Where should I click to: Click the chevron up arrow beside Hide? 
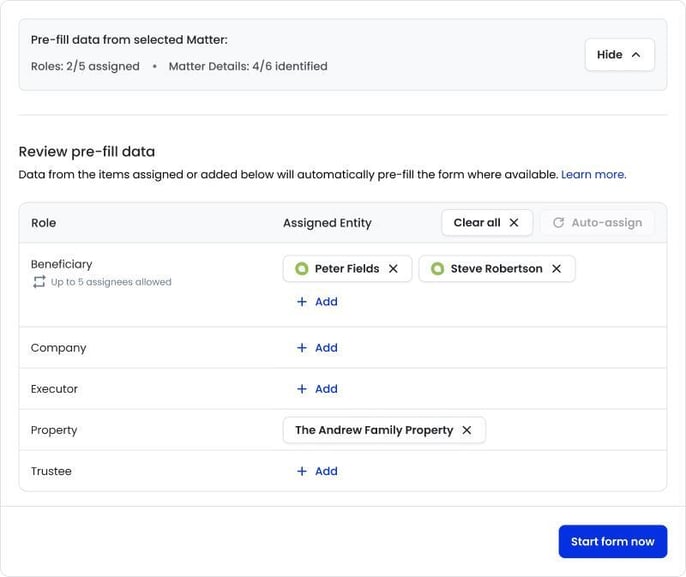click(635, 55)
